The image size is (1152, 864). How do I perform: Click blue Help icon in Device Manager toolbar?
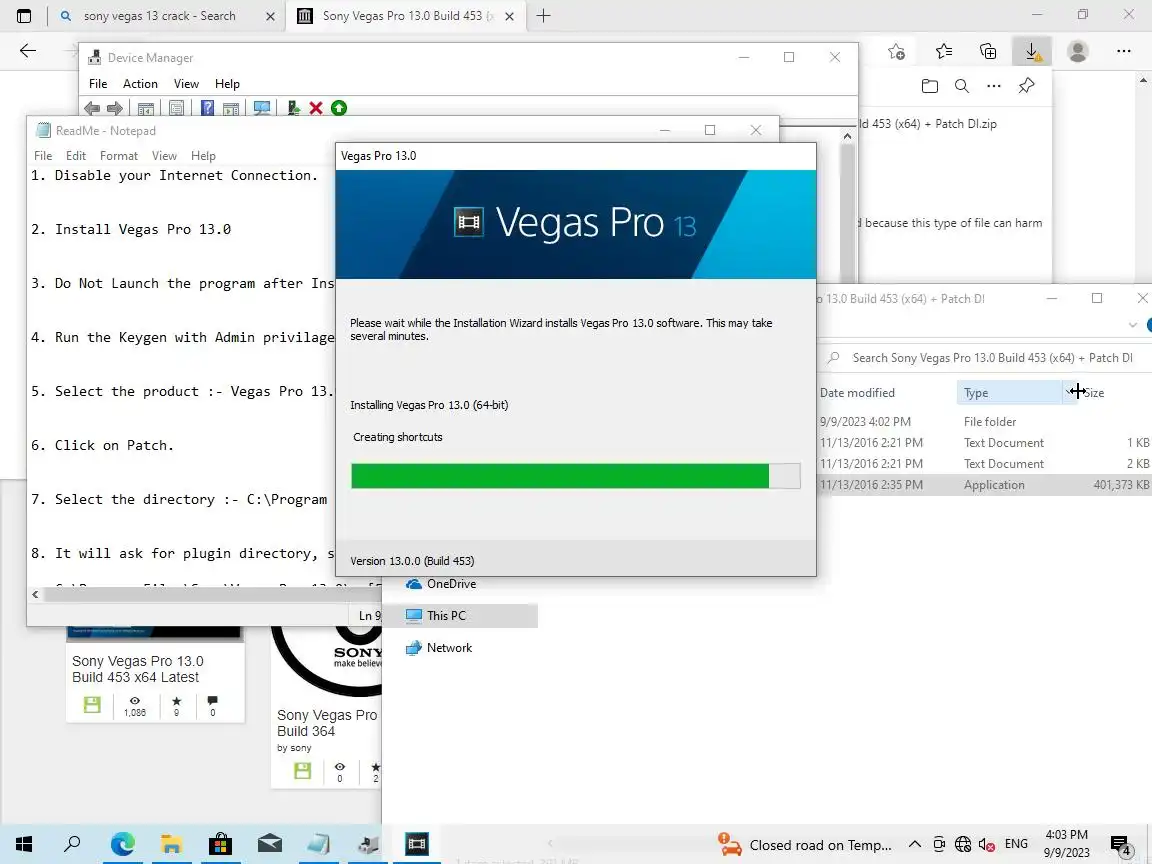point(208,109)
